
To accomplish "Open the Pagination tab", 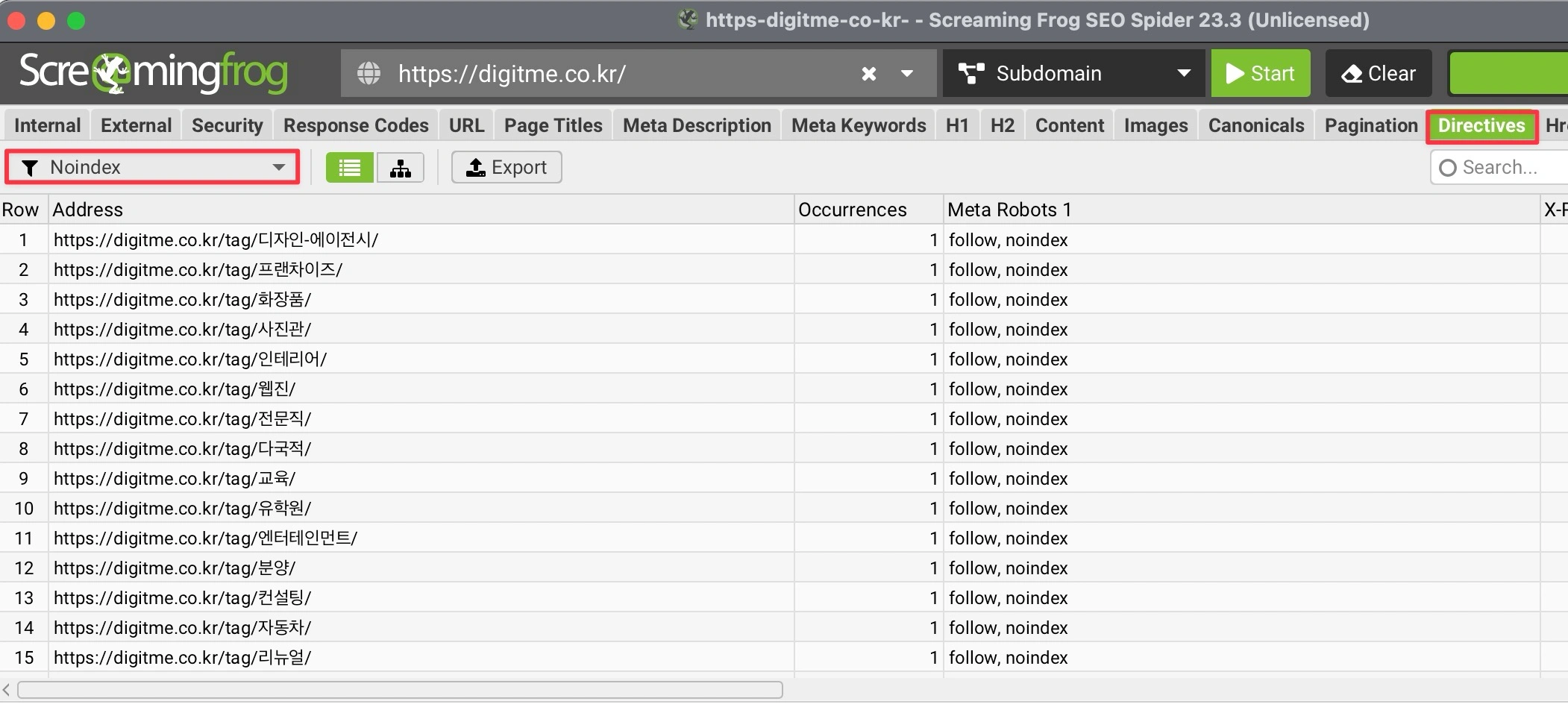I will tap(1371, 125).
